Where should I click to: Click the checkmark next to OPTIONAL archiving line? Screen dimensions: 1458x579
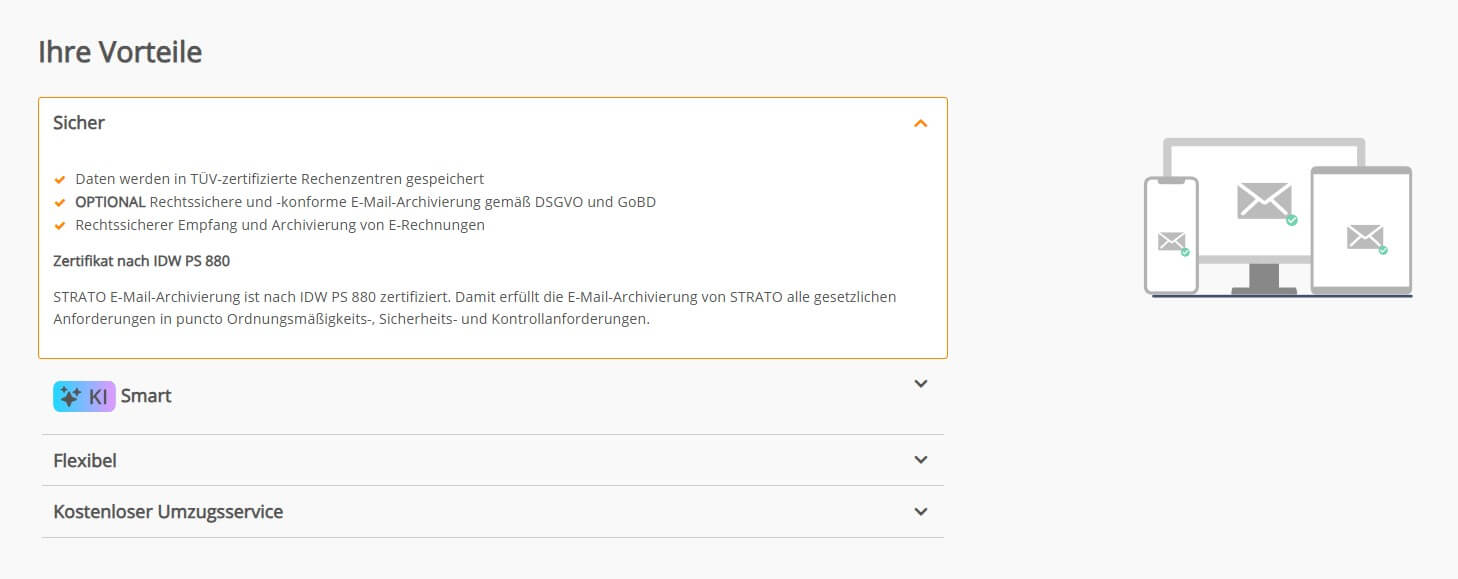(60, 201)
